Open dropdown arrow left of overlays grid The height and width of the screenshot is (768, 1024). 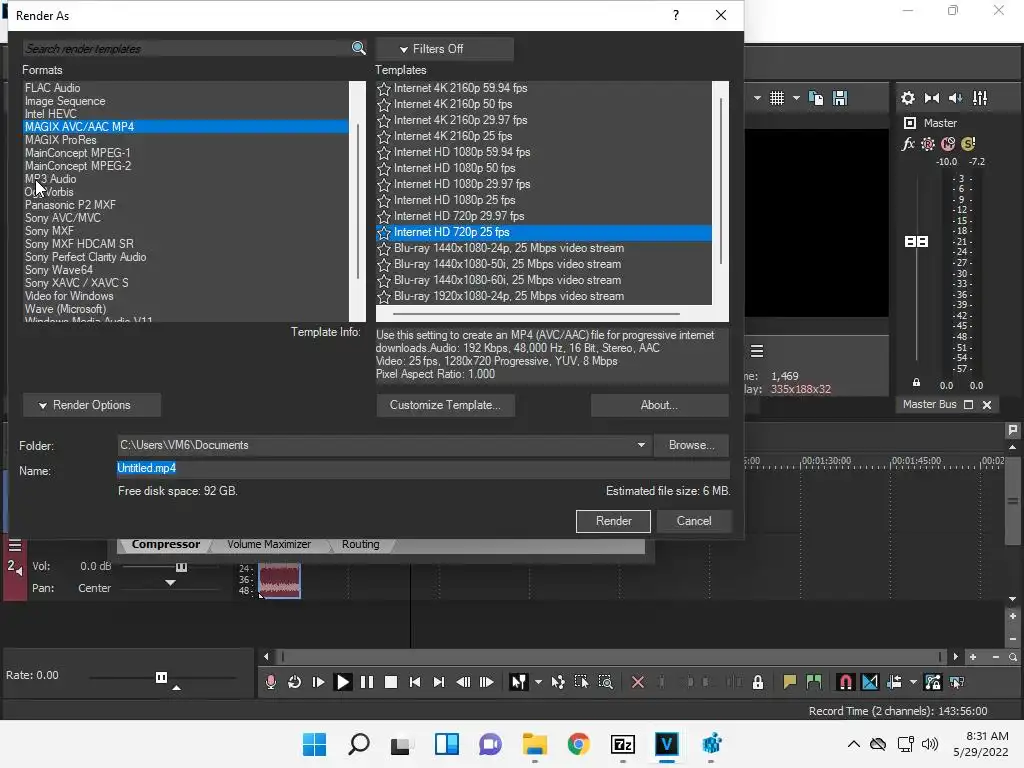point(757,99)
